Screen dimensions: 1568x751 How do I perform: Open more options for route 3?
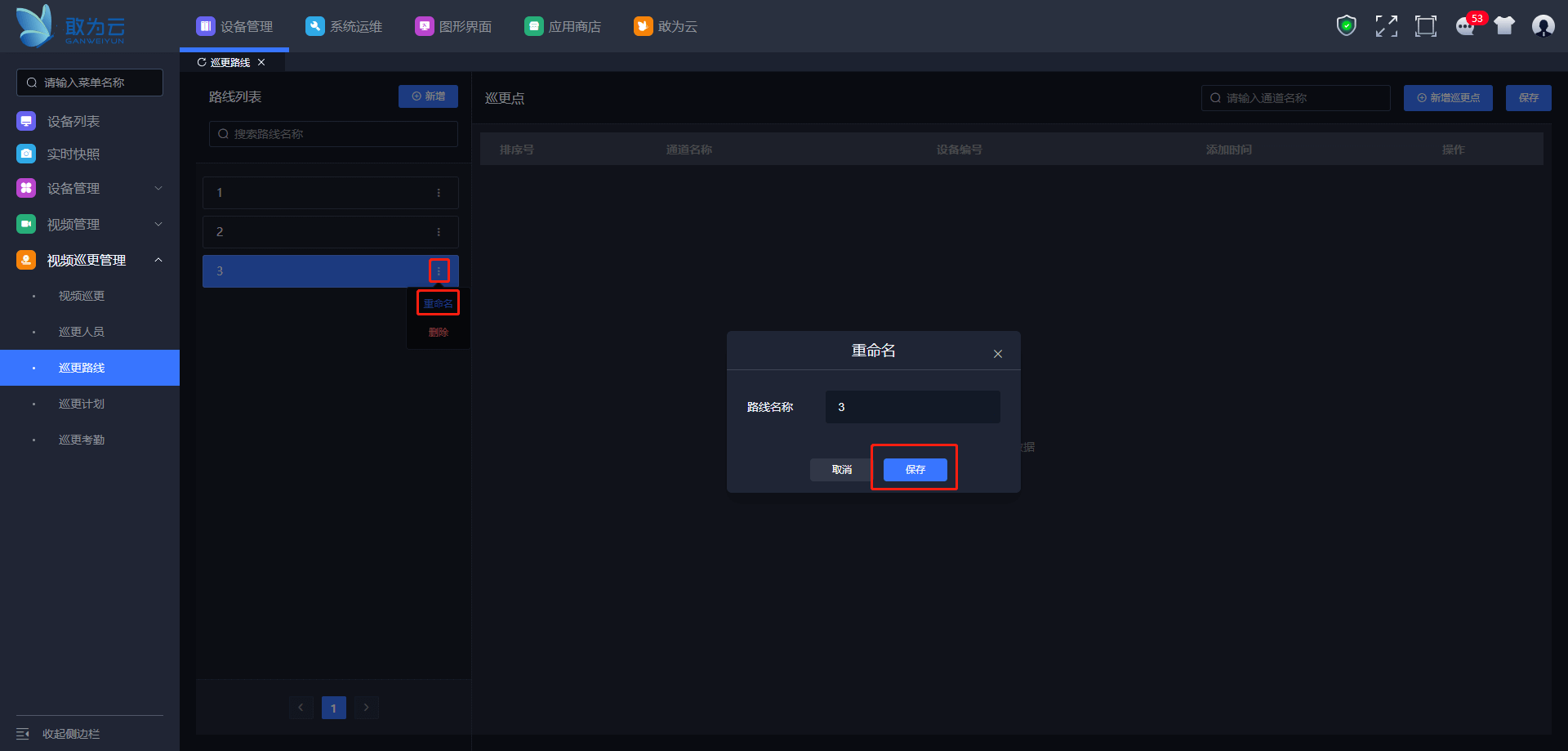click(x=439, y=271)
